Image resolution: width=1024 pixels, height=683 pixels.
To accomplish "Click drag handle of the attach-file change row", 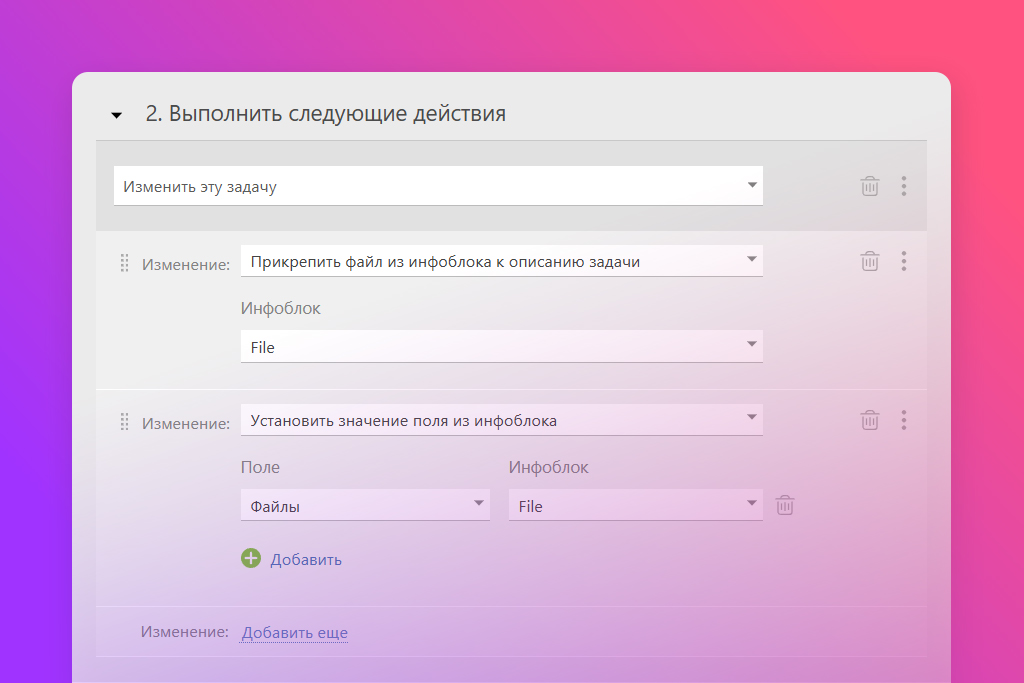I will pyautogui.click(x=125, y=263).
